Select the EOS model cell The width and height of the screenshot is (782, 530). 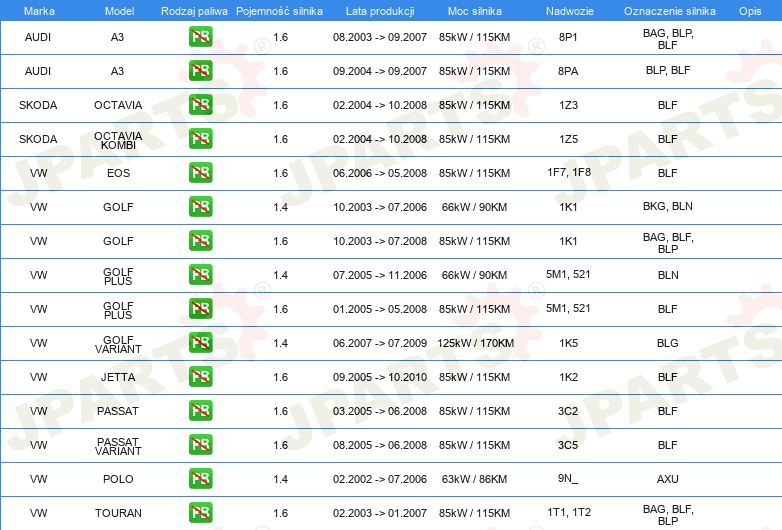[118, 173]
